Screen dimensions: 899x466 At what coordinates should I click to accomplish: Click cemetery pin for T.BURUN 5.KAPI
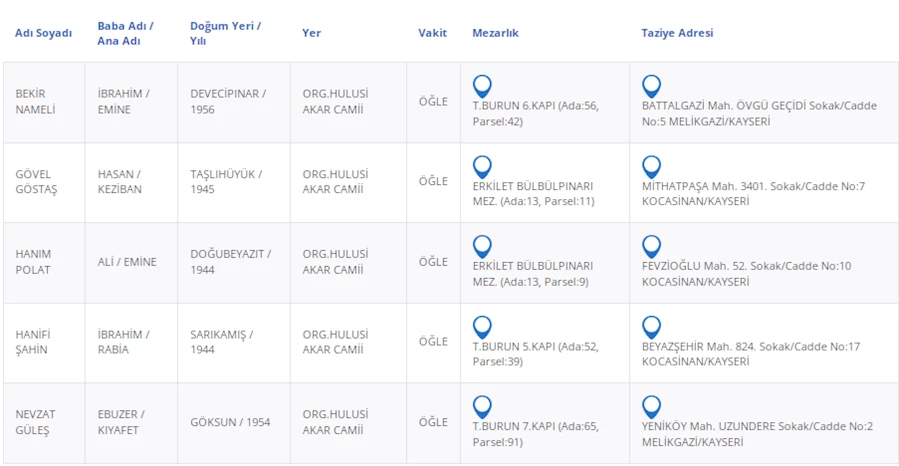[482, 326]
